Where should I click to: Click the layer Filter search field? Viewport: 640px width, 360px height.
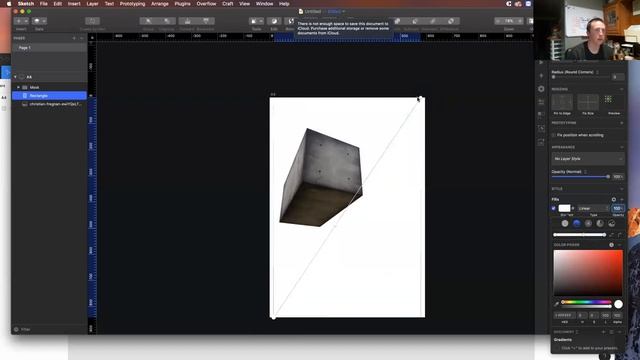coord(49,329)
